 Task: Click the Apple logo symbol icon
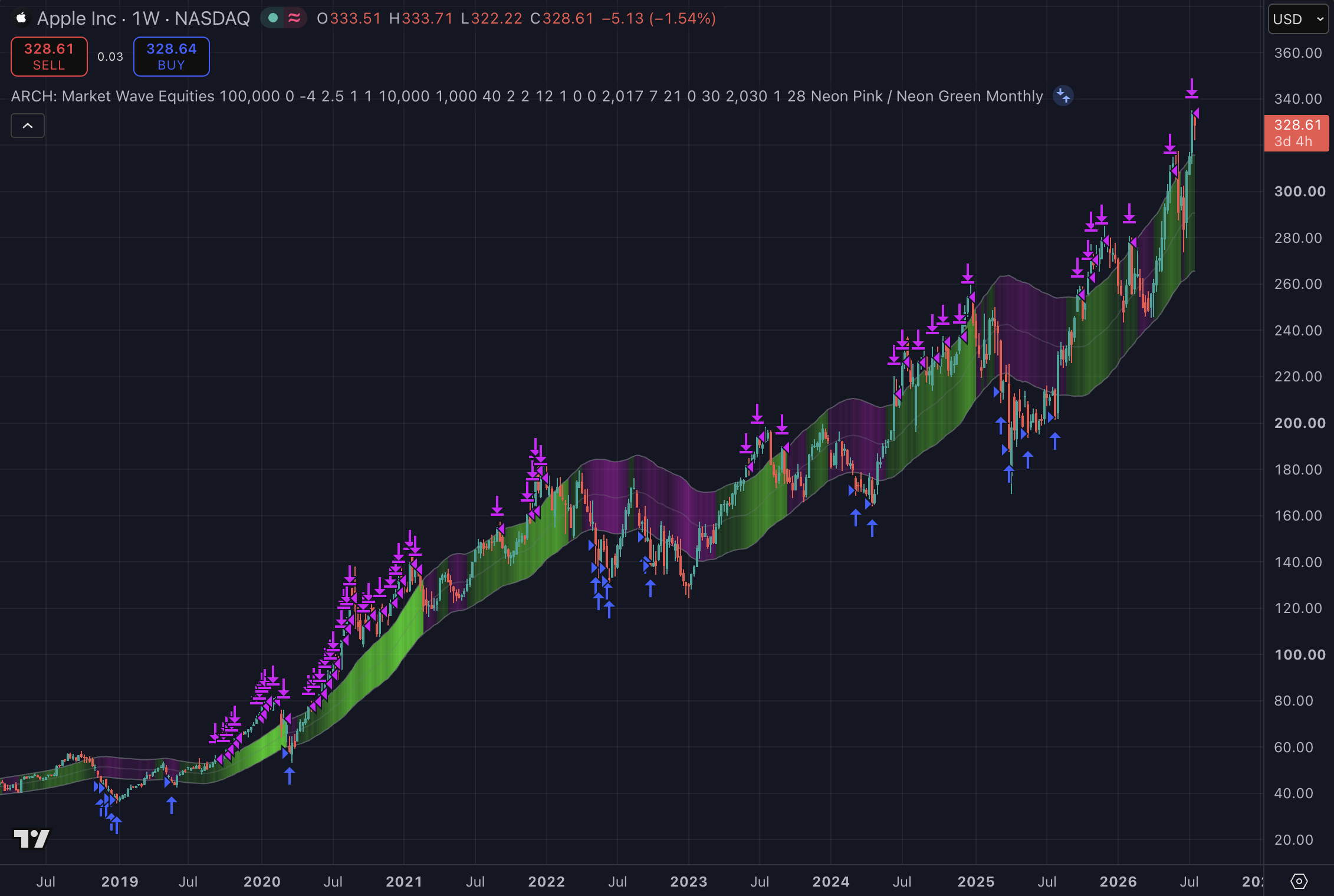point(21,18)
